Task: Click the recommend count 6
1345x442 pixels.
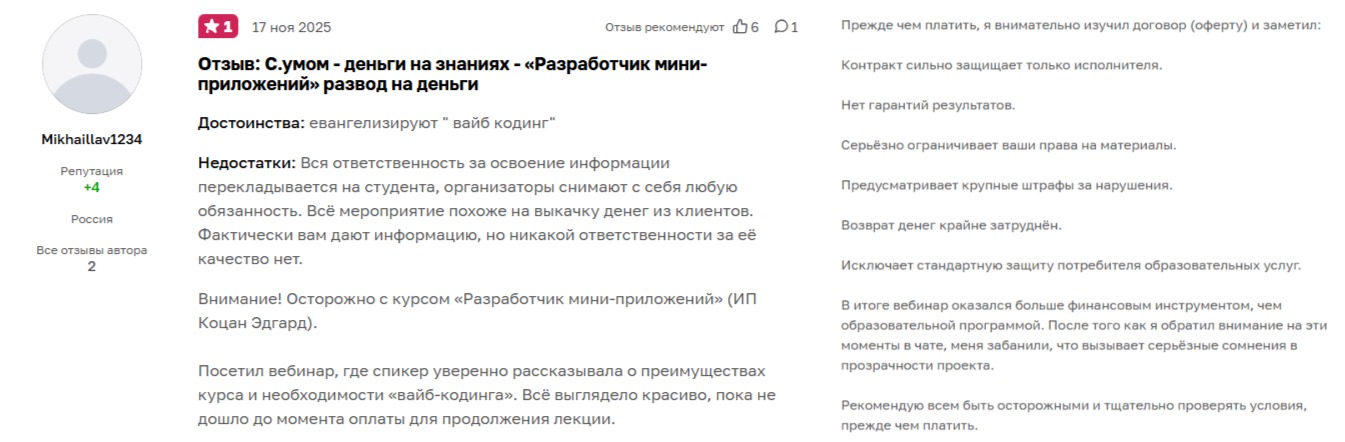Action: pos(755,27)
